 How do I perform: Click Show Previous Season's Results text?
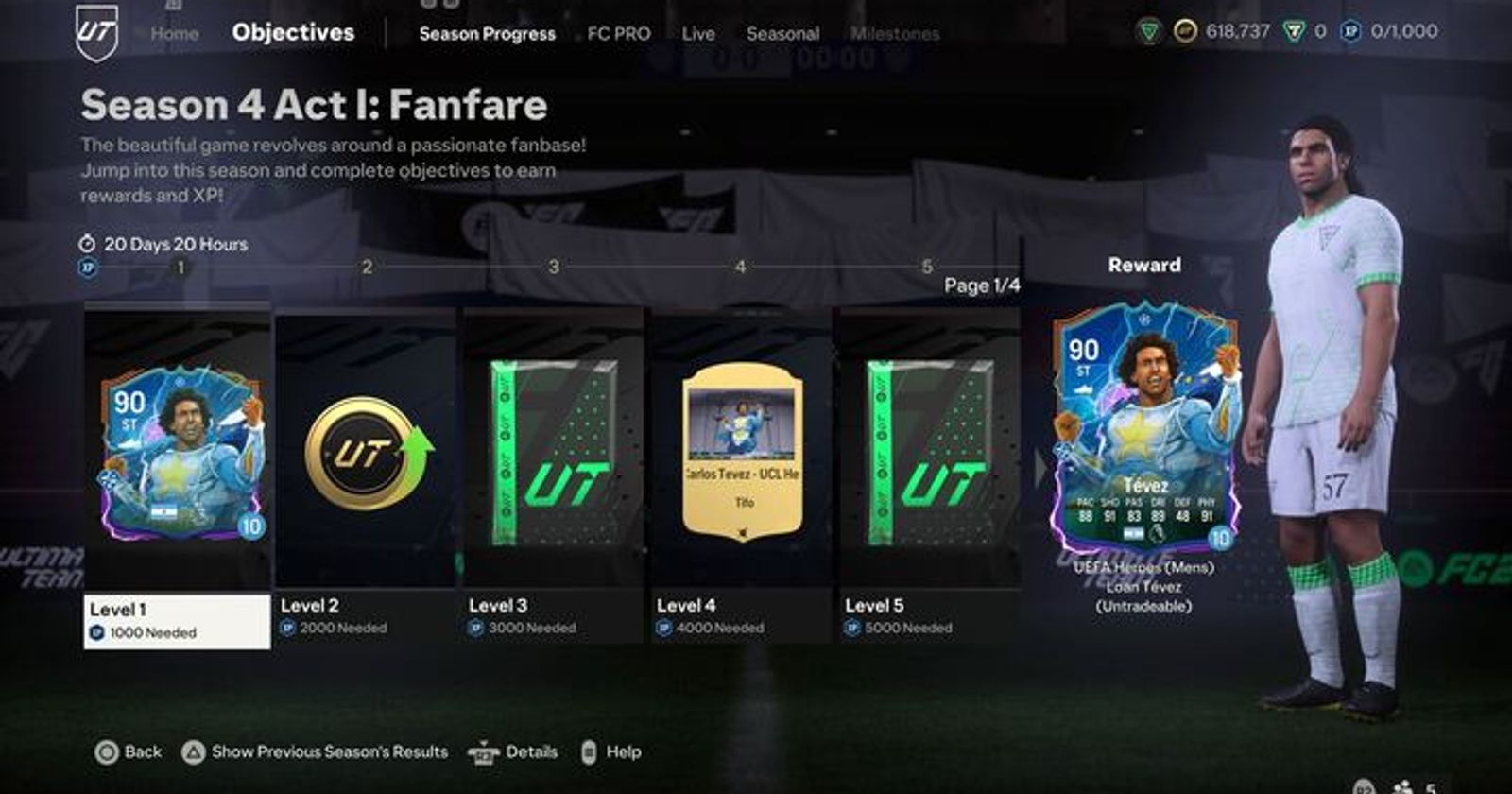[330, 752]
